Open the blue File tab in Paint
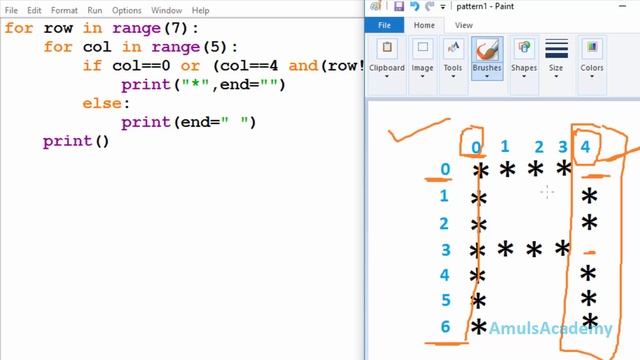 [384, 25]
